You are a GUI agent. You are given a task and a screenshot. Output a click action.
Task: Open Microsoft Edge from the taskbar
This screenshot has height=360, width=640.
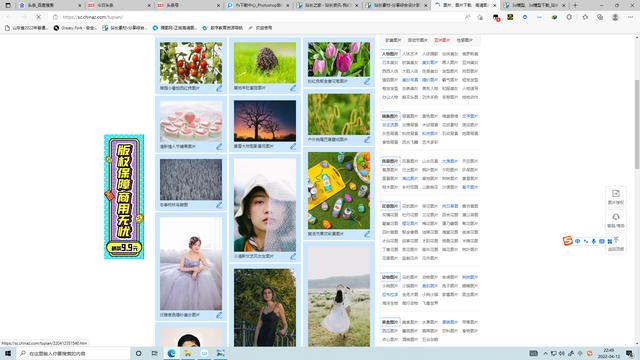pyautogui.click(x=171, y=353)
